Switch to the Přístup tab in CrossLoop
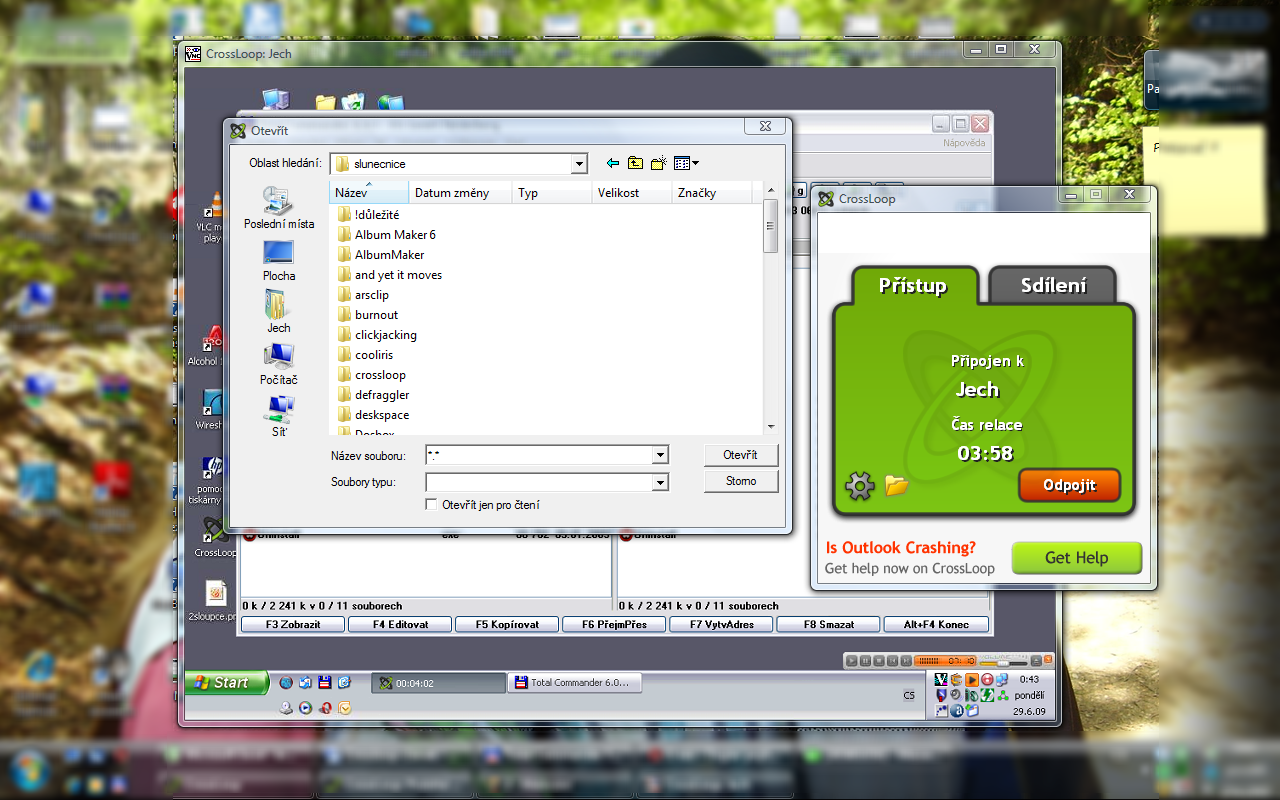Image resolution: width=1280 pixels, height=800 pixels. 912,286
